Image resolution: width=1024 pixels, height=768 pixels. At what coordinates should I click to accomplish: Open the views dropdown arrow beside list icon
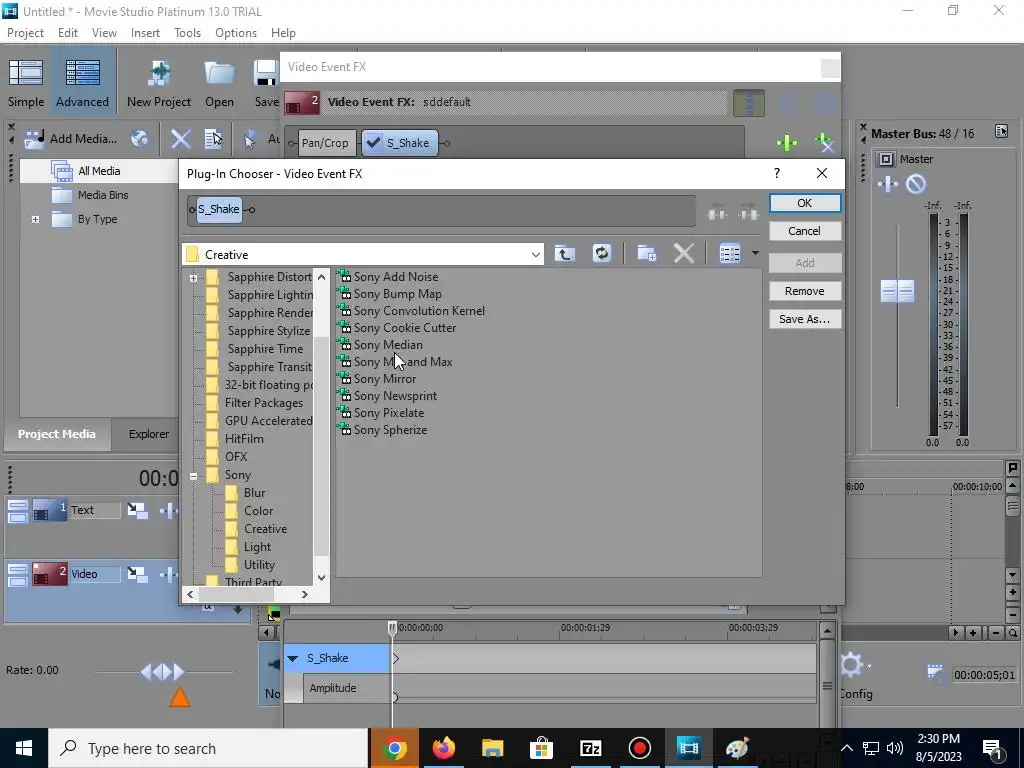point(755,253)
